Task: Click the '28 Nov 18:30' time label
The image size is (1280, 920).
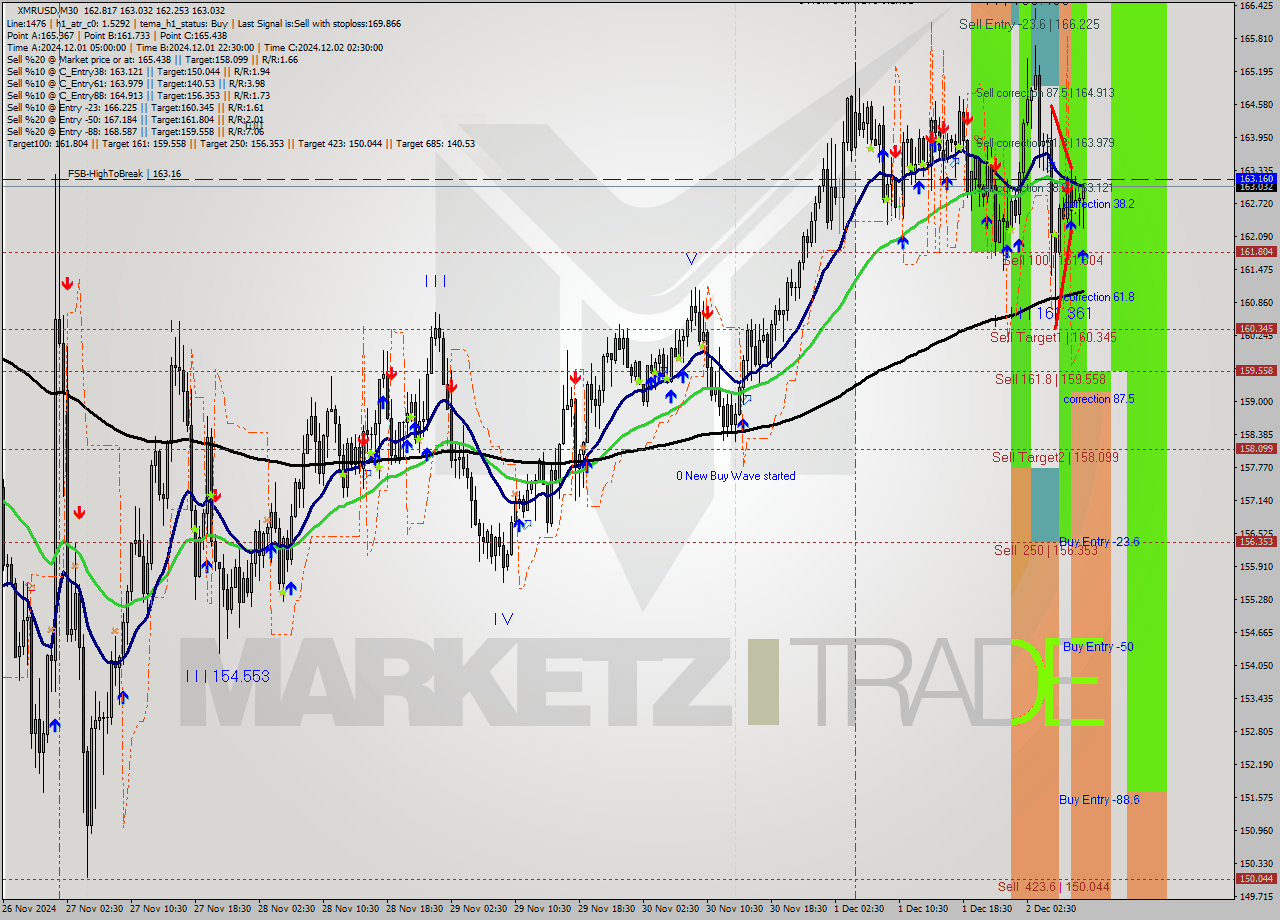Action: (415, 909)
